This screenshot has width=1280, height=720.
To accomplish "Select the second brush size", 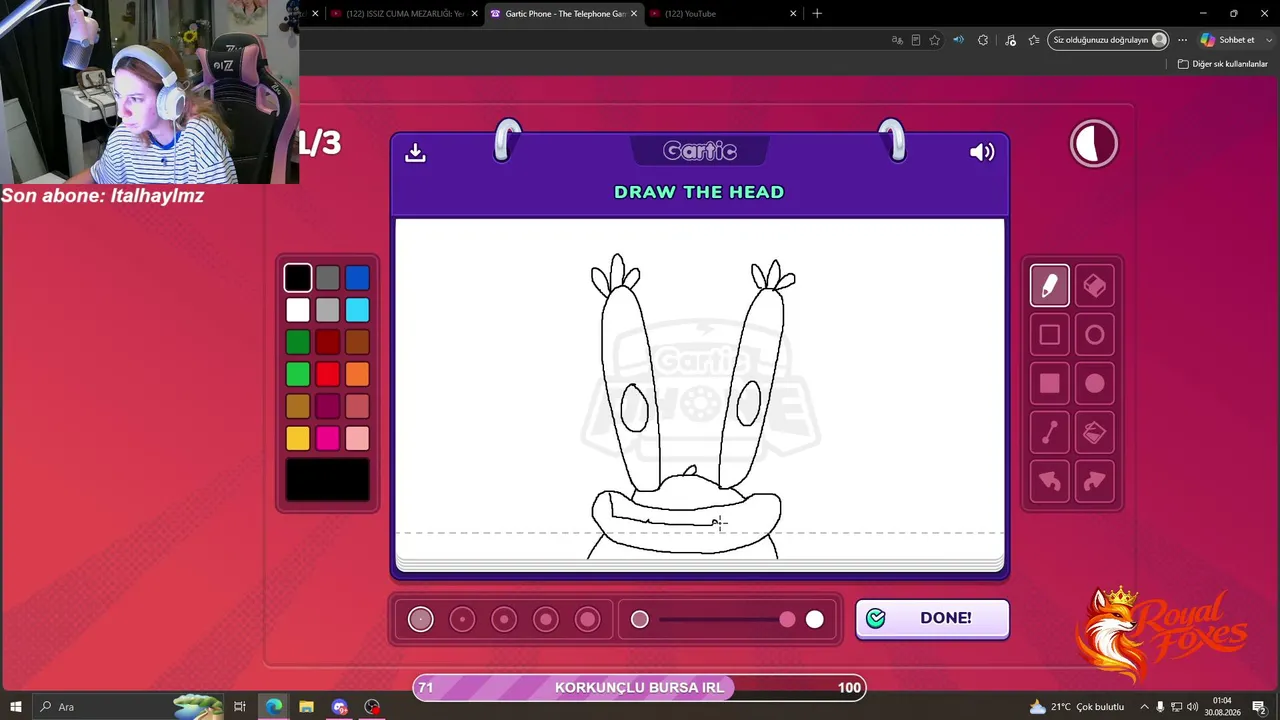I will pyautogui.click(x=462, y=620).
